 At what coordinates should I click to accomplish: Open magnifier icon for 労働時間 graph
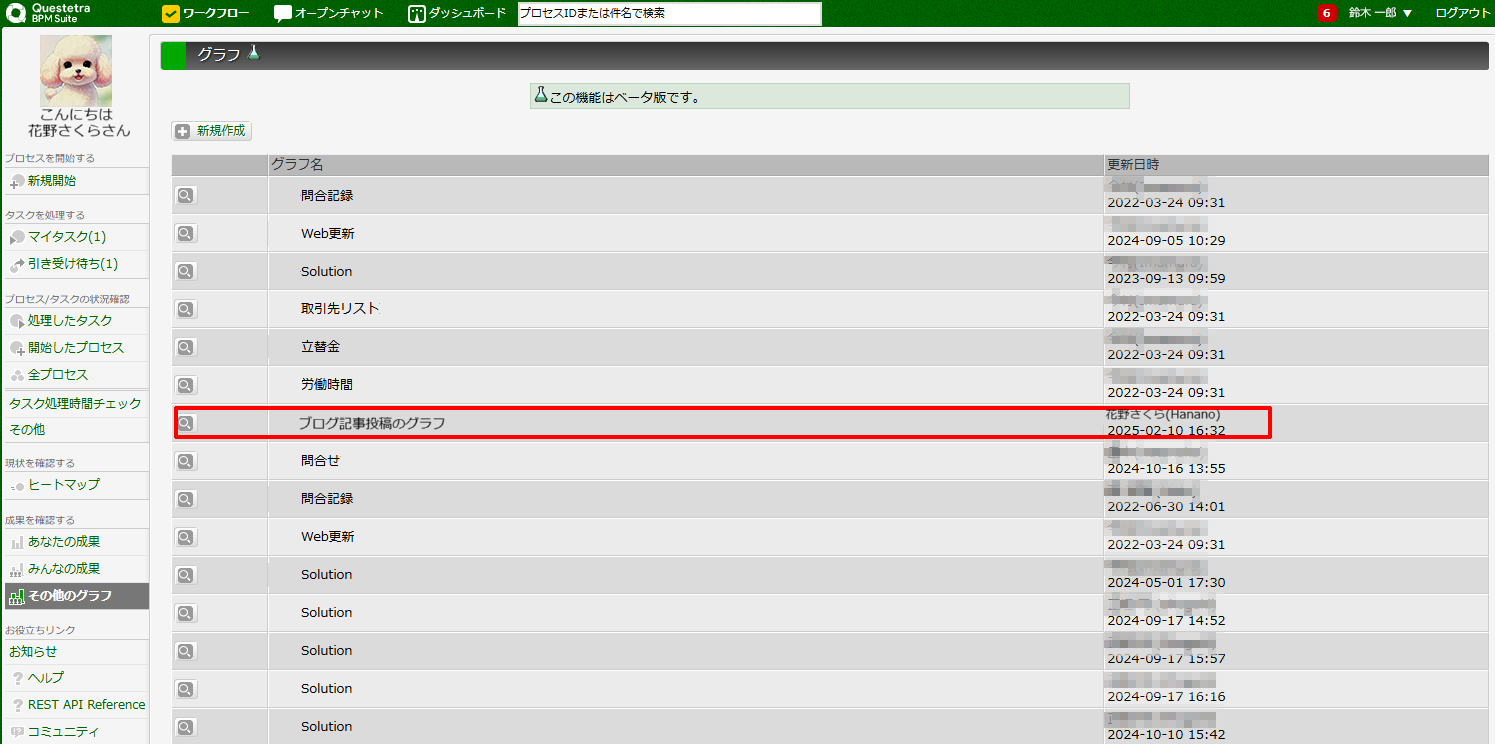(x=186, y=385)
